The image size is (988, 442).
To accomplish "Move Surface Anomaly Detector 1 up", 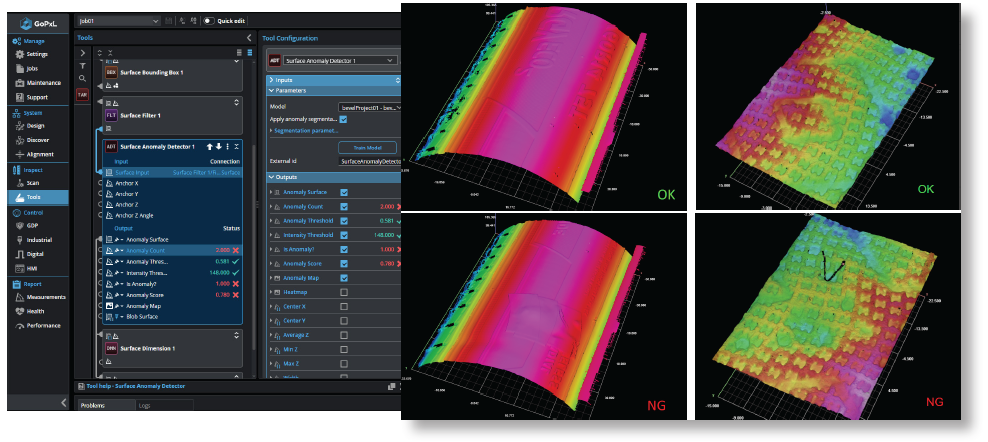I will coord(210,146).
